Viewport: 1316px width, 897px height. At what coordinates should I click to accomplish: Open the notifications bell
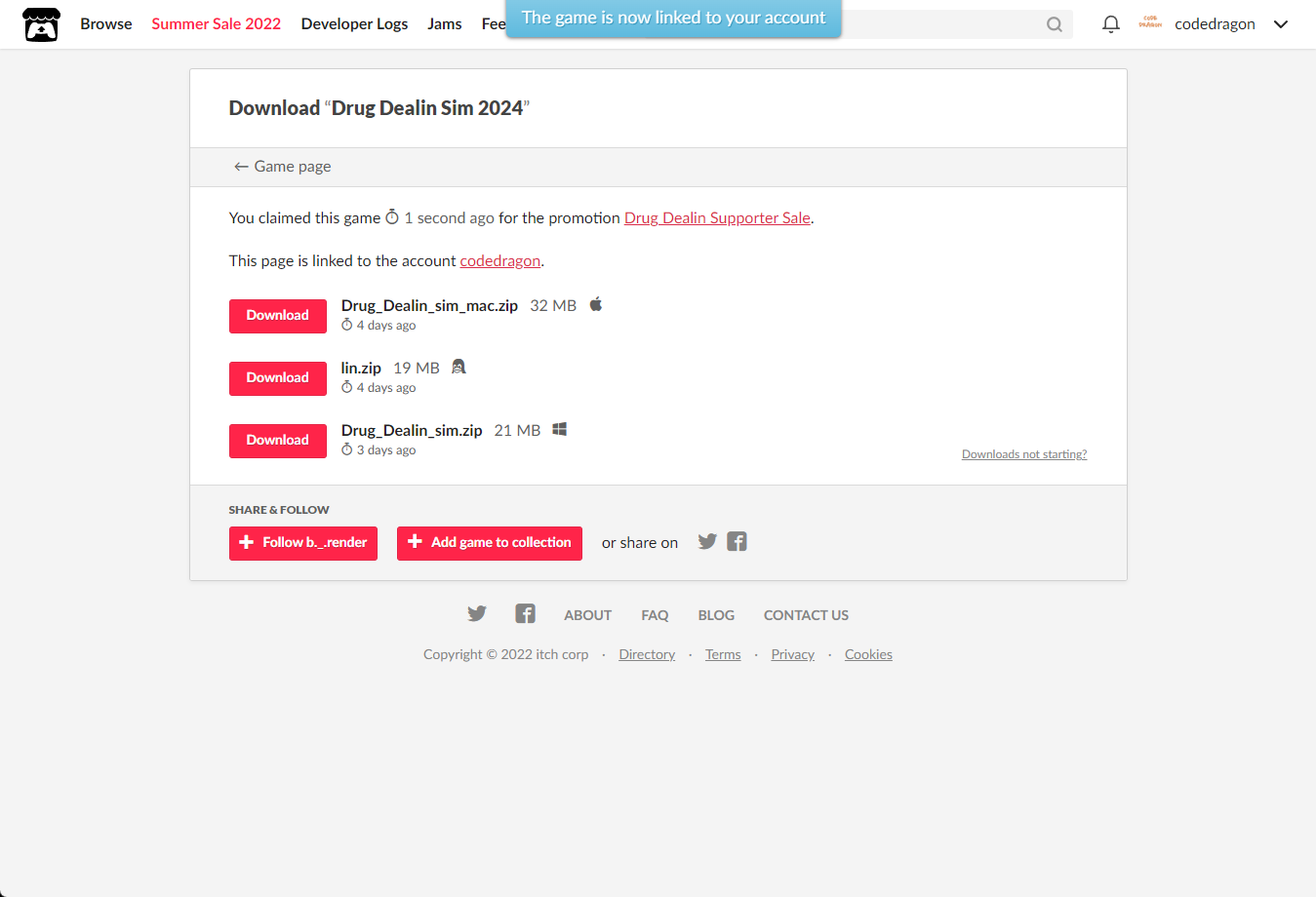tap(1110, 24)
